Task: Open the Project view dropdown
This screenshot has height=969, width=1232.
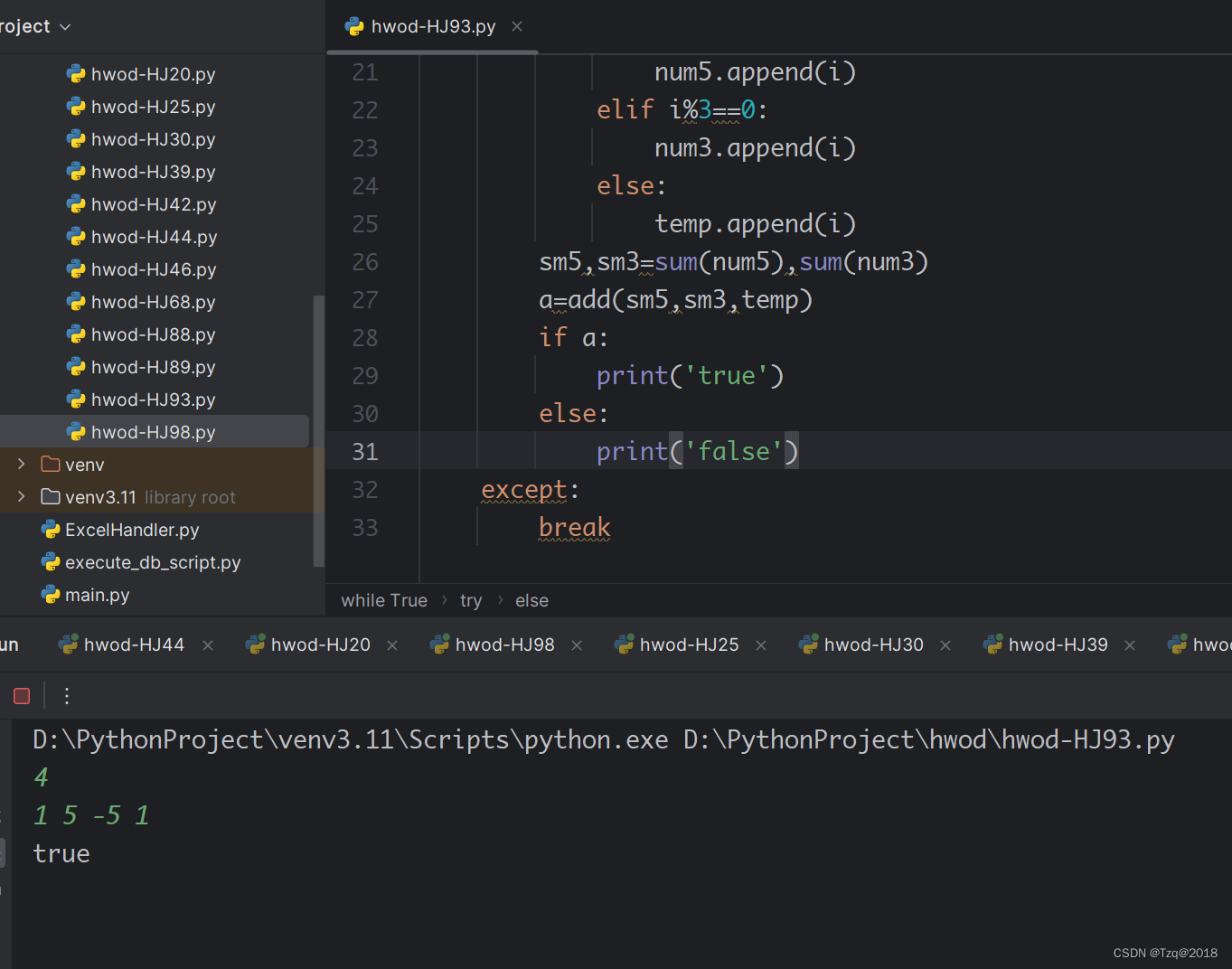Action: pos(36,27)
